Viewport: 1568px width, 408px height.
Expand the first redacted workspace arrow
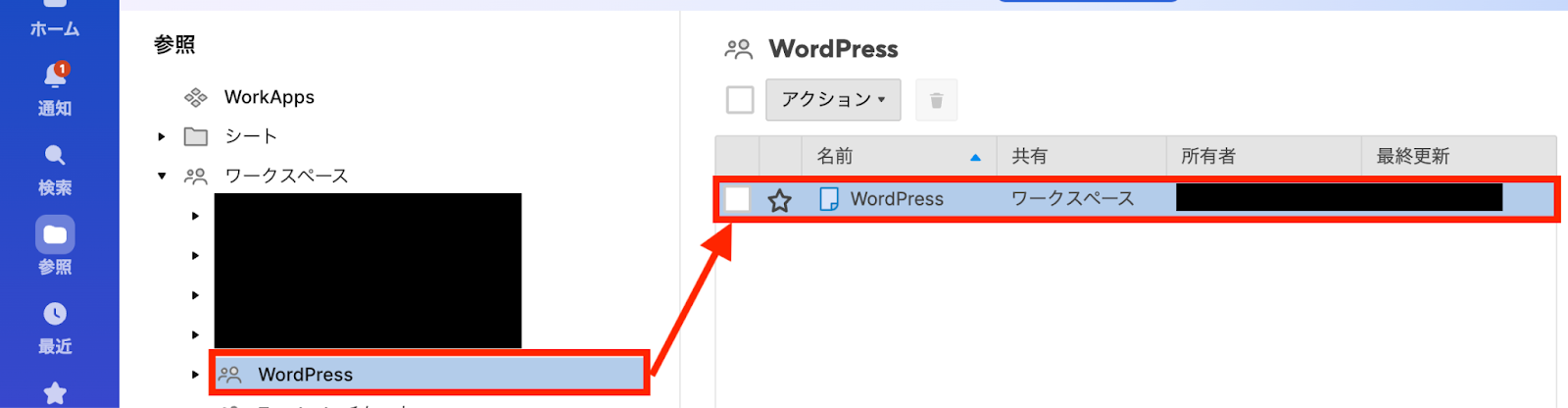coord(195,216)
